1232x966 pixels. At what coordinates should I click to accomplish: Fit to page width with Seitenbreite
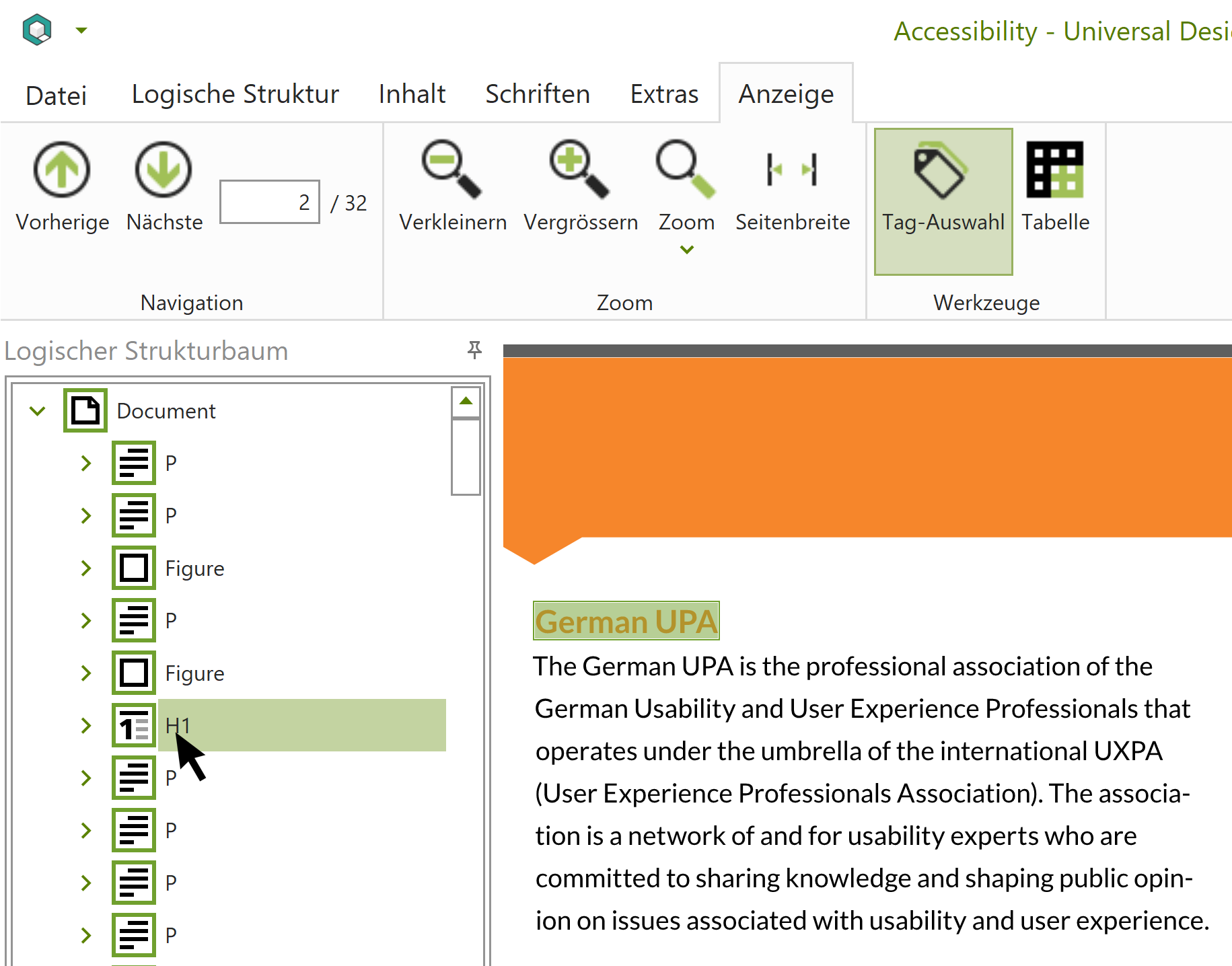pyautogui.click(x=793, y=186)
